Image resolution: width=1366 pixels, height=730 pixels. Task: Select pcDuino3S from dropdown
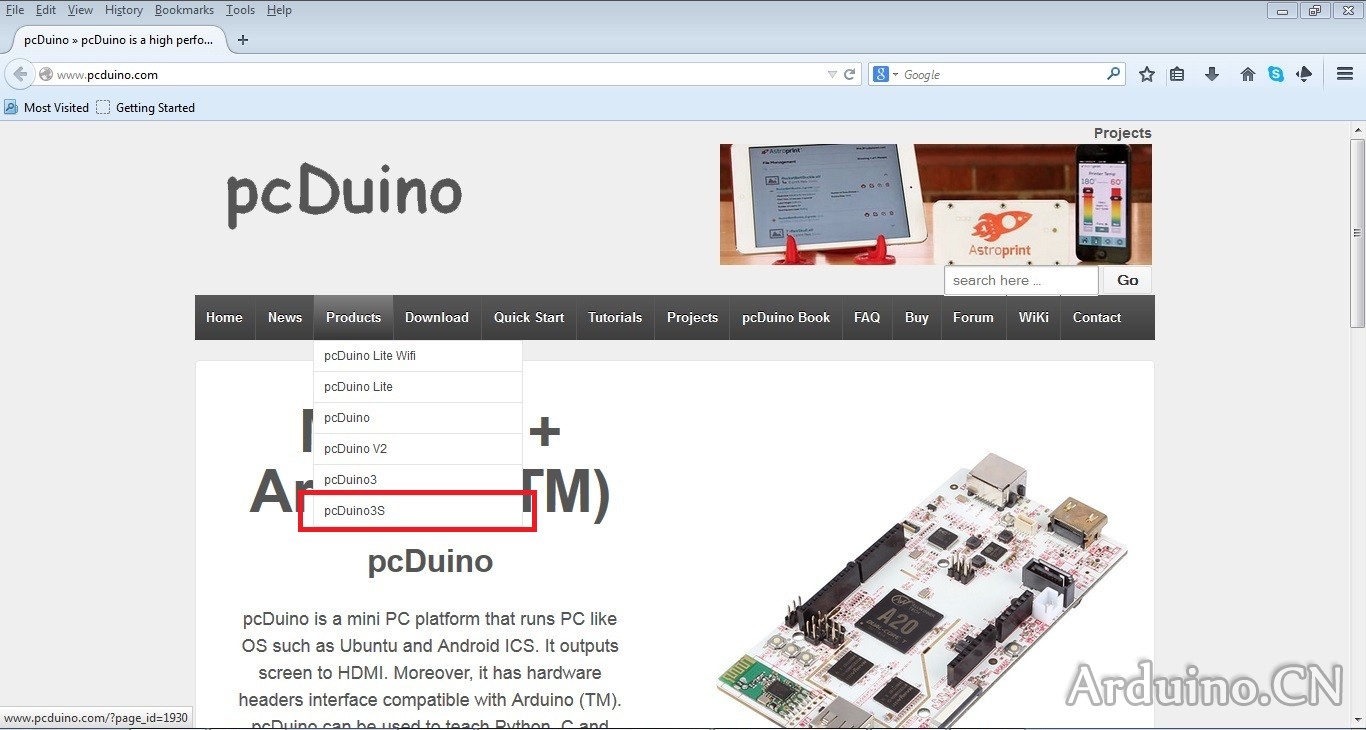click(418, 511)
